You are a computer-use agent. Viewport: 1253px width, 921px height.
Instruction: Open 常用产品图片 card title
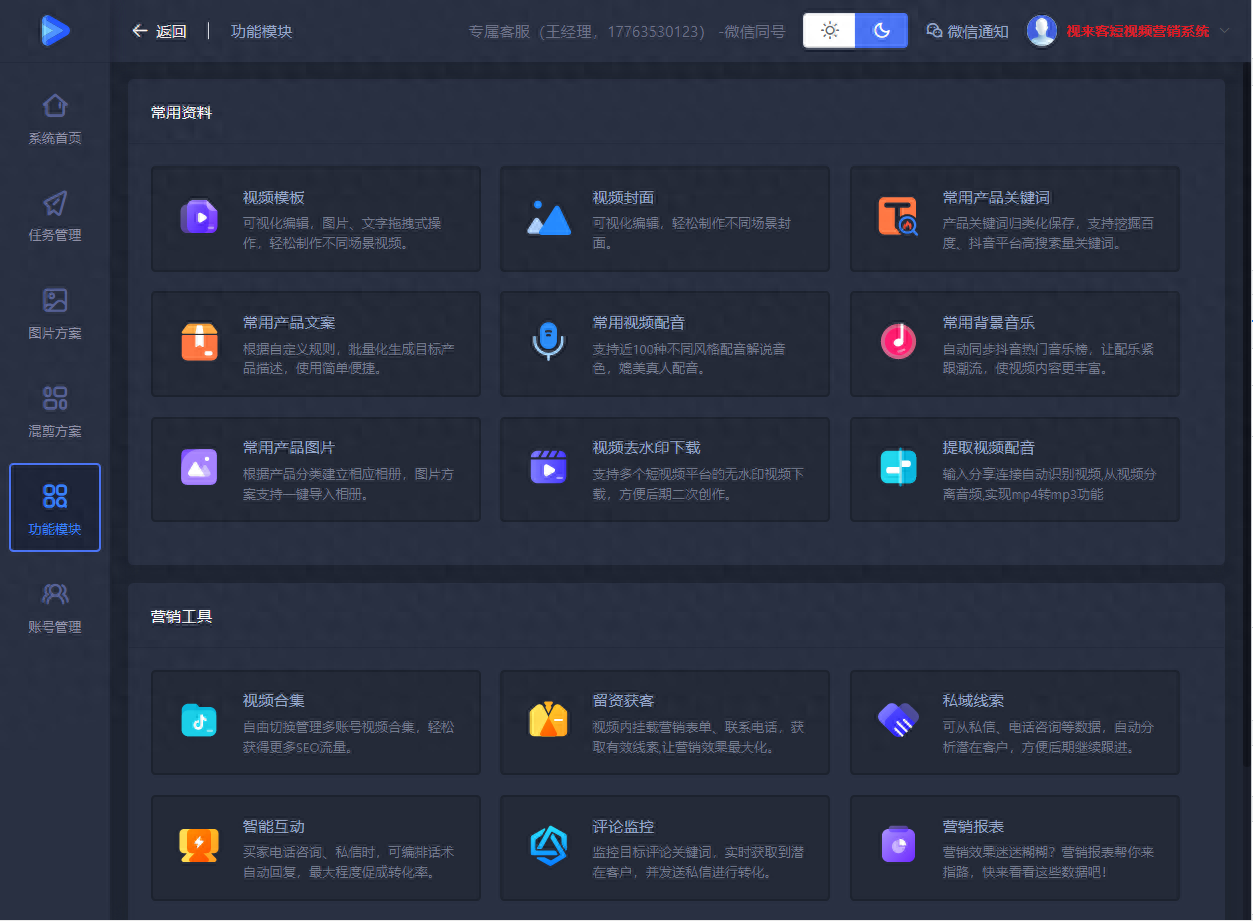(x=289, y=447)
